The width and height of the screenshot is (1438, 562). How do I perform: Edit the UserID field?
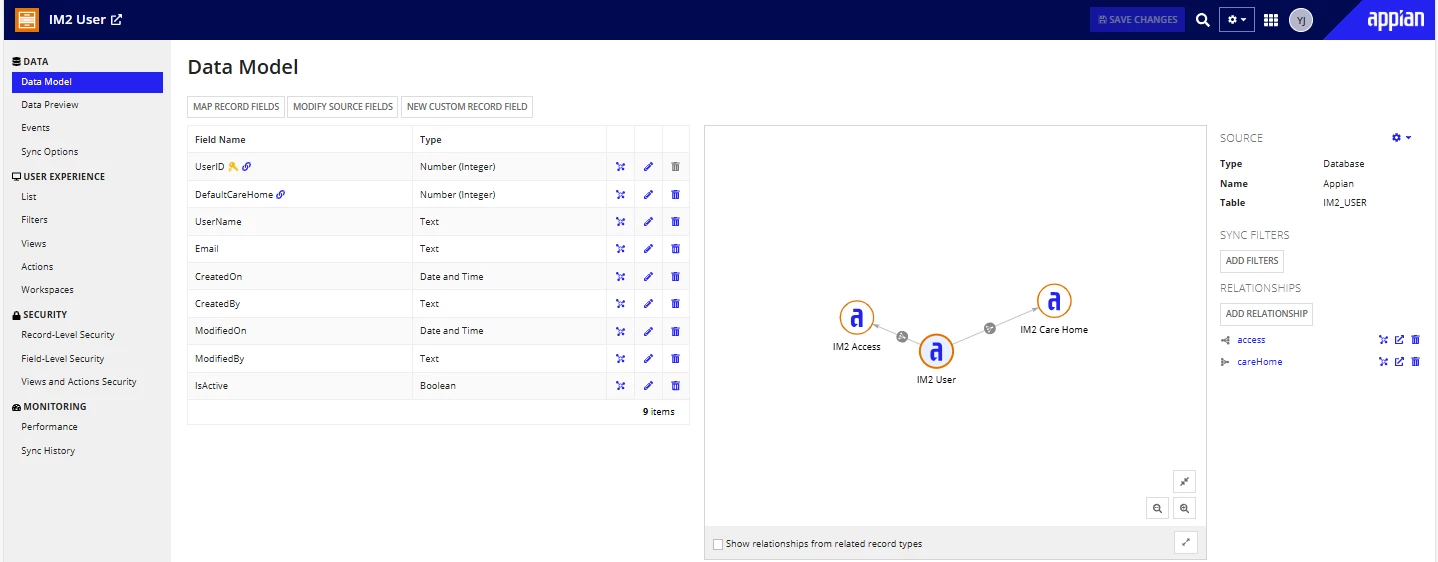[648, 167]
